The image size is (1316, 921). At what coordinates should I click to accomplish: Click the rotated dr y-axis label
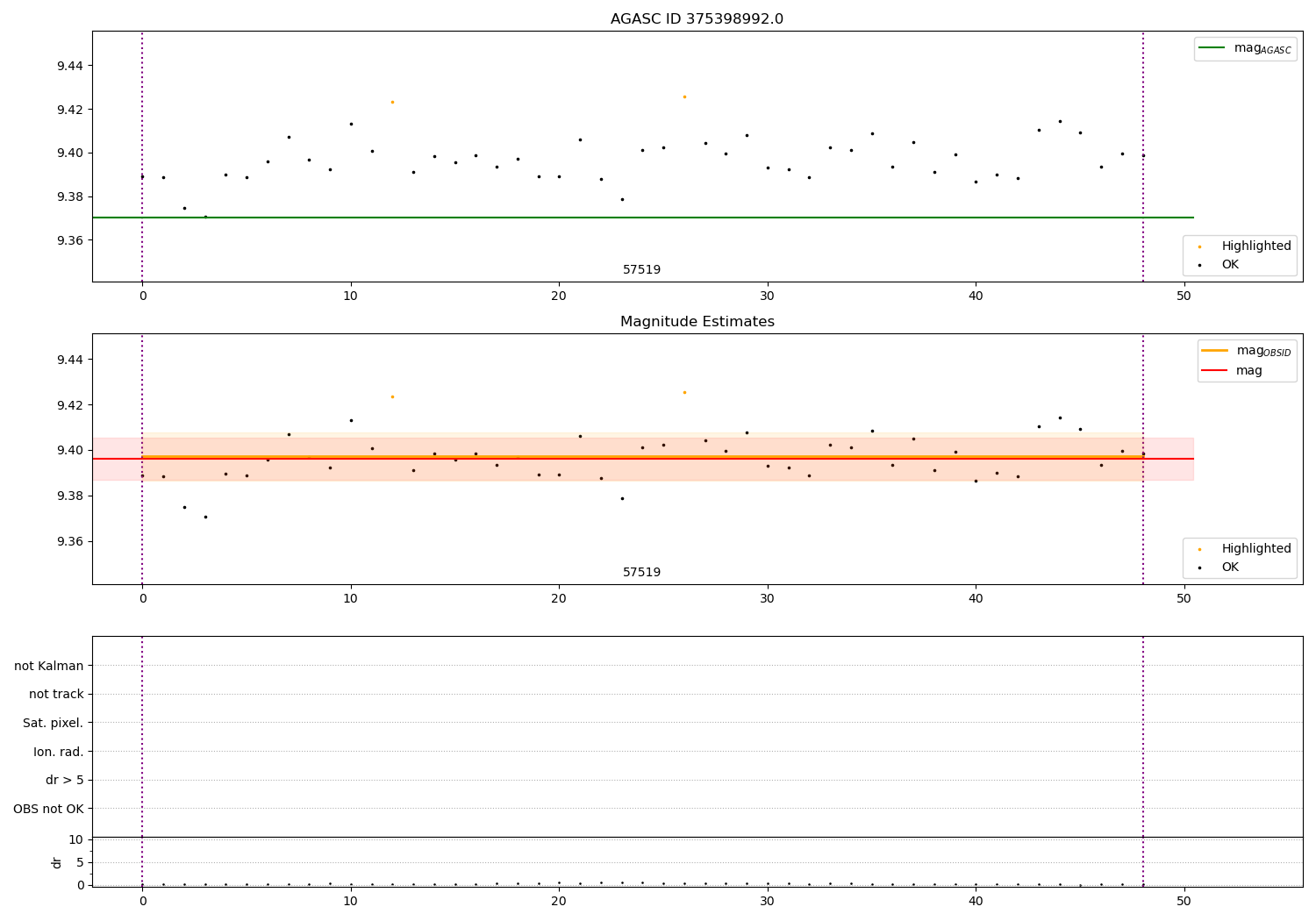point(57,862)
